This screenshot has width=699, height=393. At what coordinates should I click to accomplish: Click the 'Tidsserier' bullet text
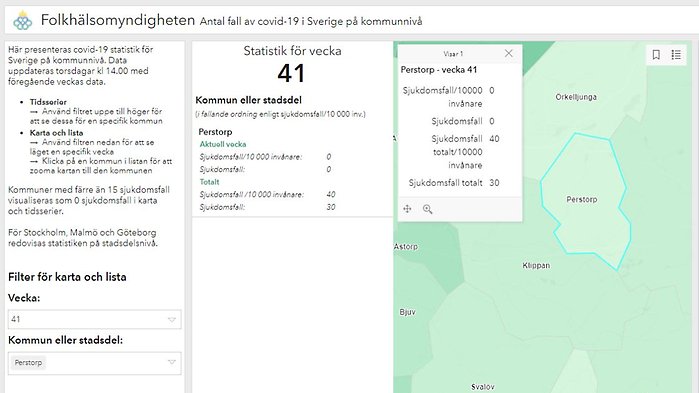coord(48,102)
